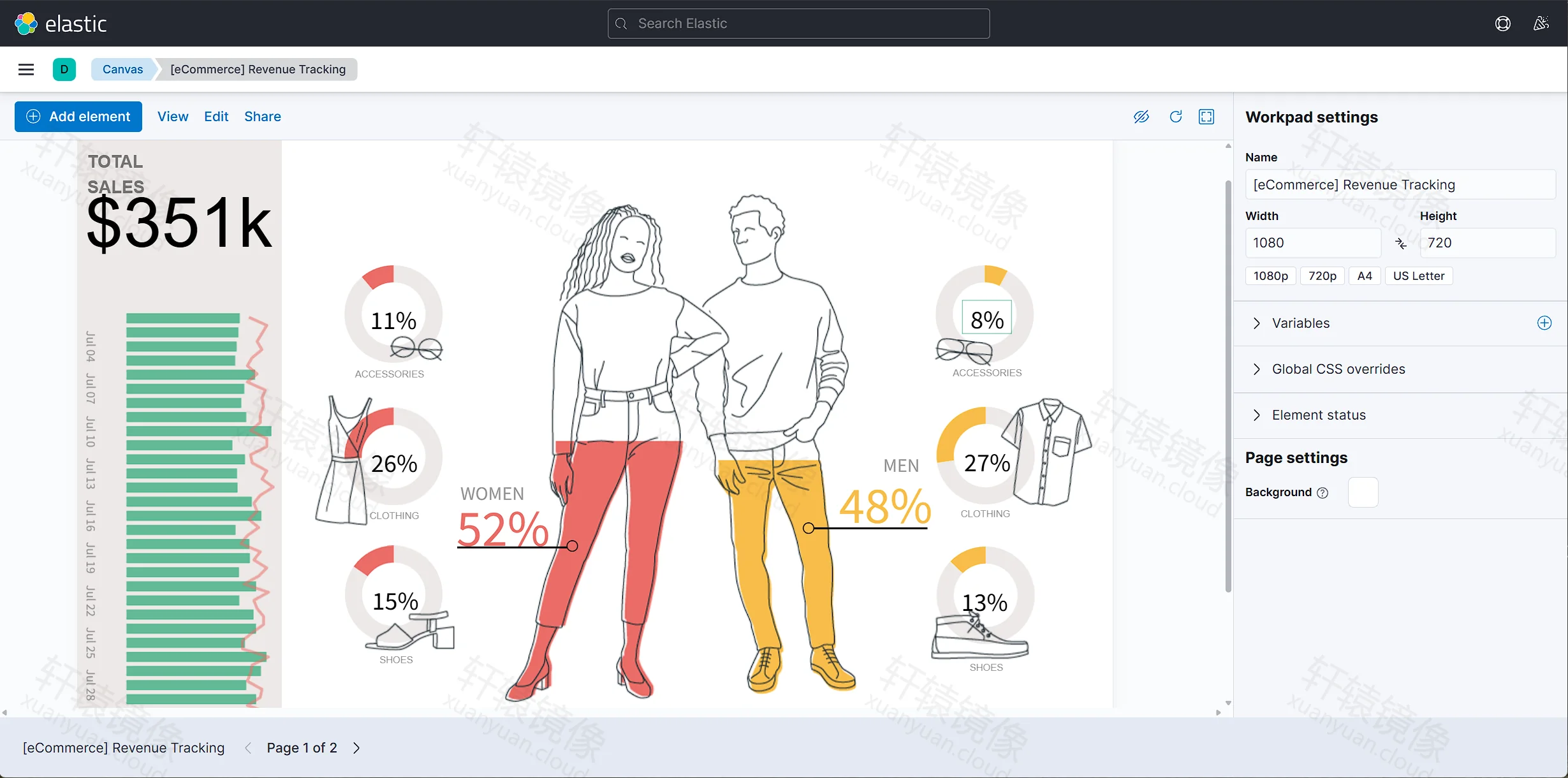Screen dimensions: 1568x778
Task: Click the search magnifier icon
Action: 621,24
